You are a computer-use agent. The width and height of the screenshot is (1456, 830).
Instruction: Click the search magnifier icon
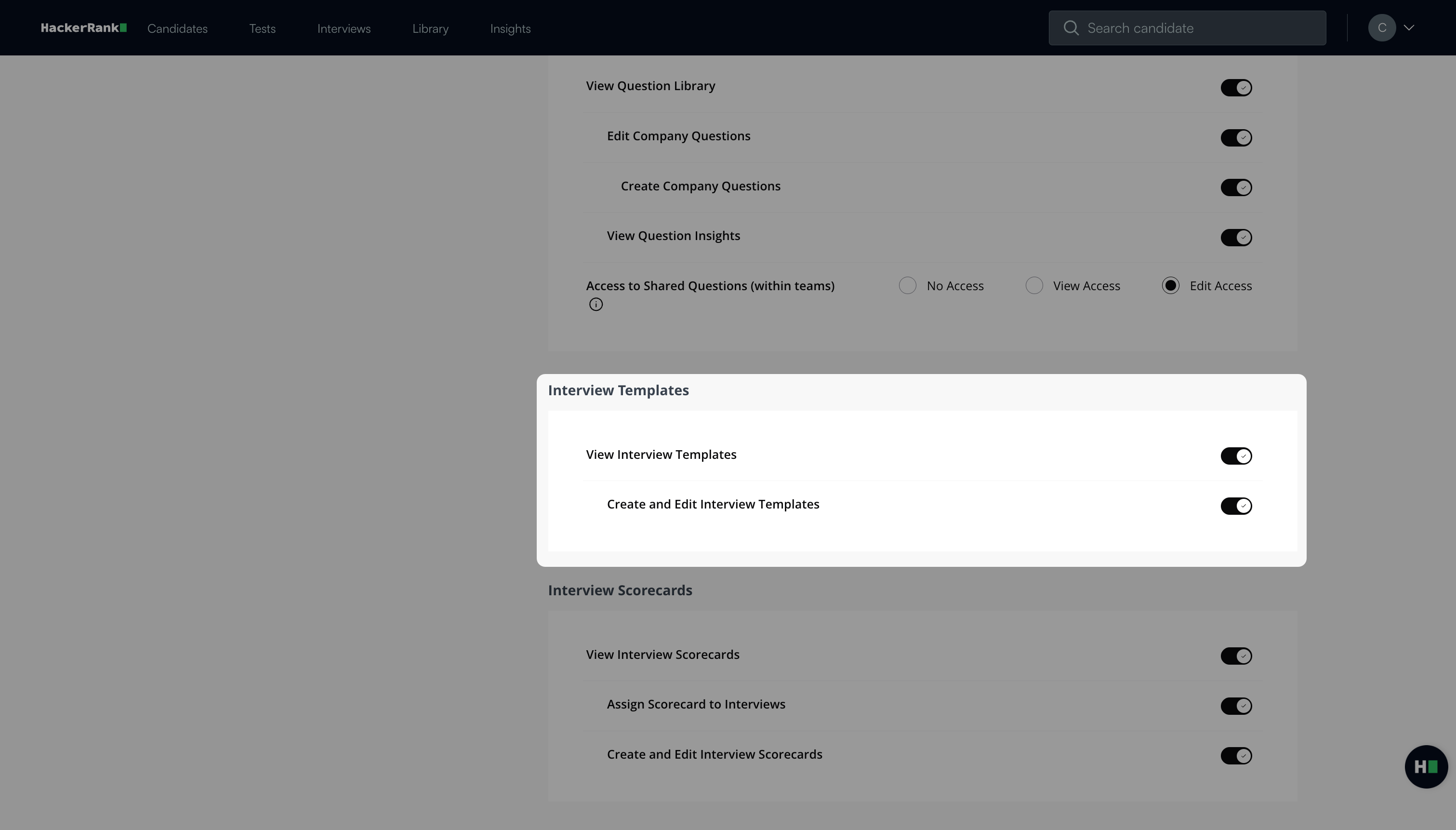click(x=1071, y=28)
